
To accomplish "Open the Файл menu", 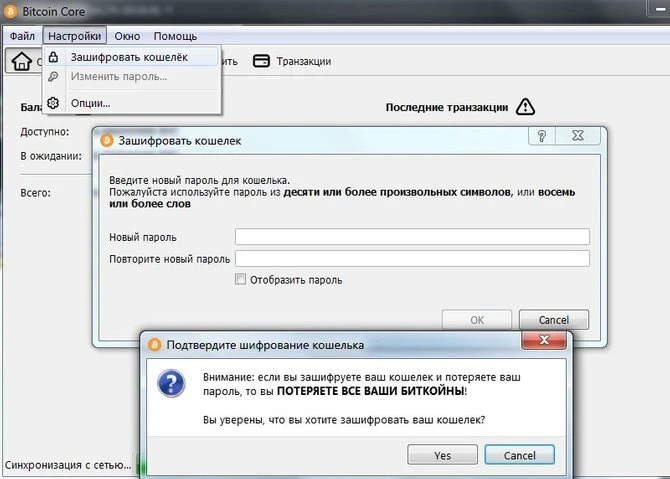I will click(x=22, y=36).
